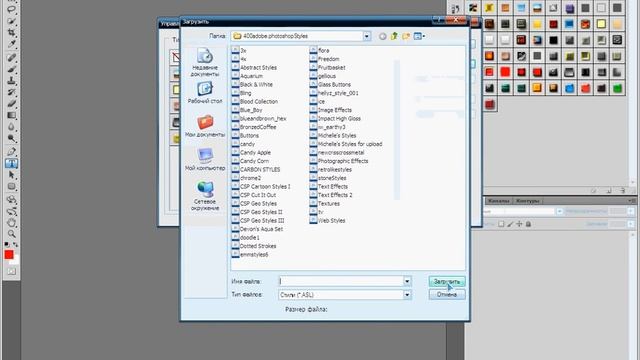
Task: Select the Gradient tool
Action: [11, 116]
